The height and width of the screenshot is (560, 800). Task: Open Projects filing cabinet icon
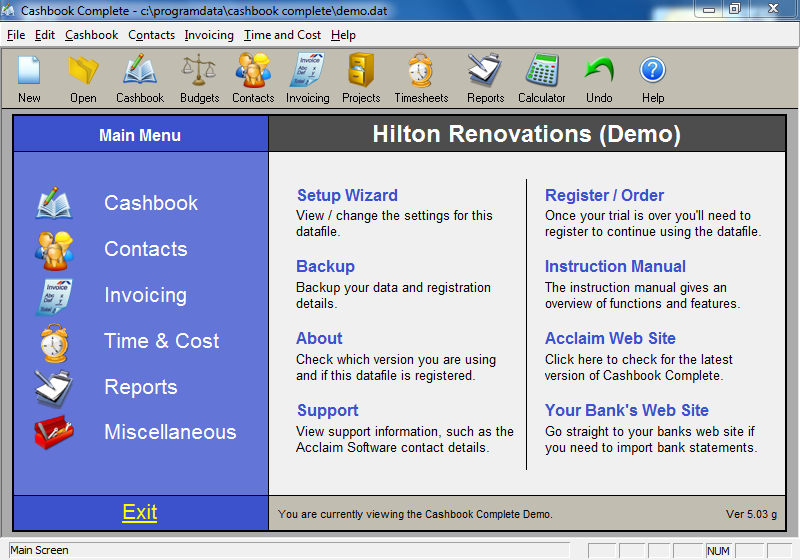point(361,71)
